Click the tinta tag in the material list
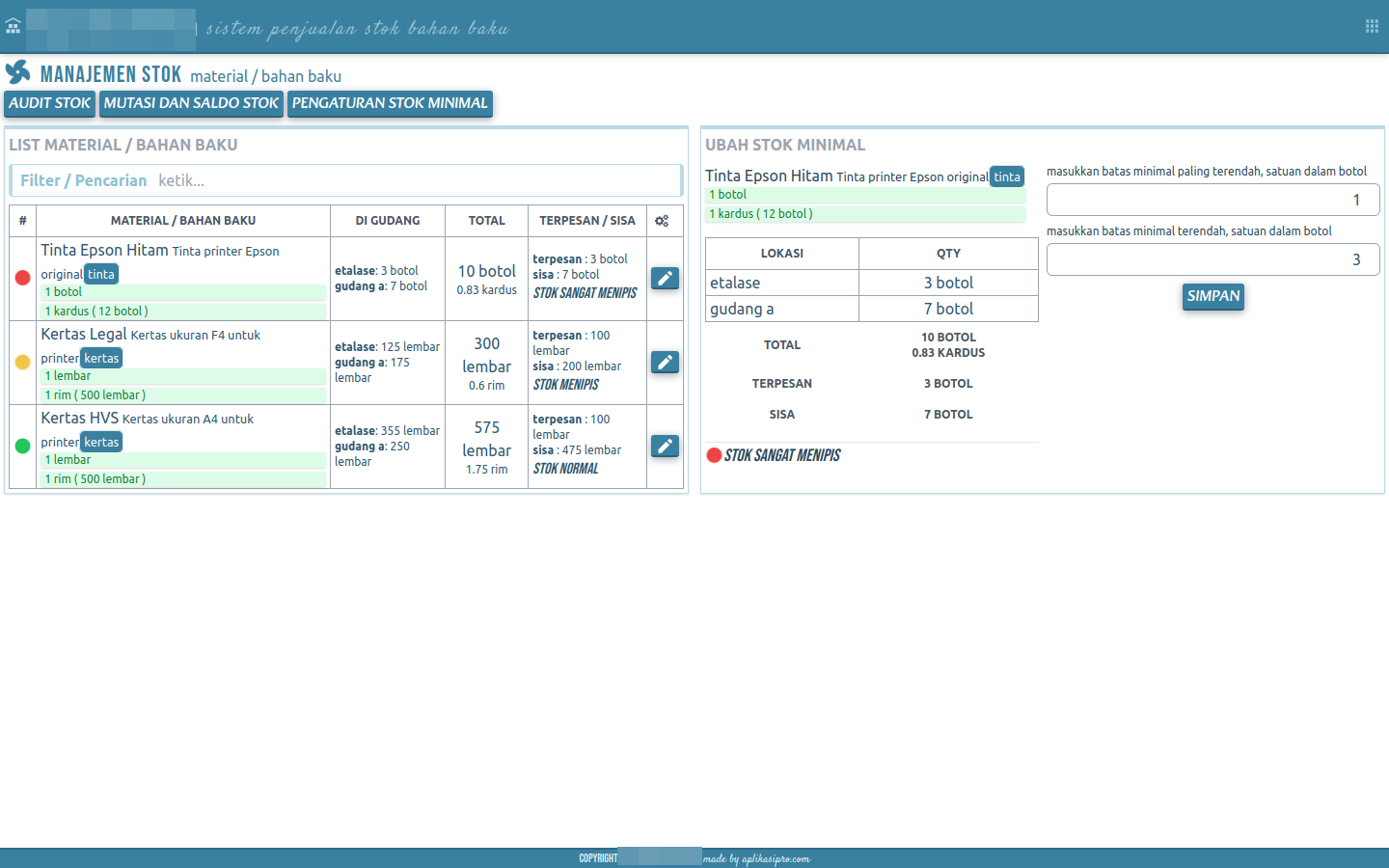Image resolution: width=1389 pixels, height=868 pixels. [101, 275]
